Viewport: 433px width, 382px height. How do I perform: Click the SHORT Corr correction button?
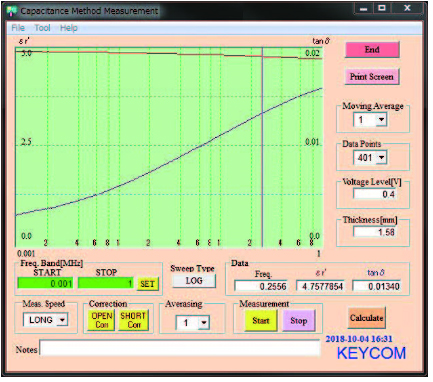[x=133, y=320]
